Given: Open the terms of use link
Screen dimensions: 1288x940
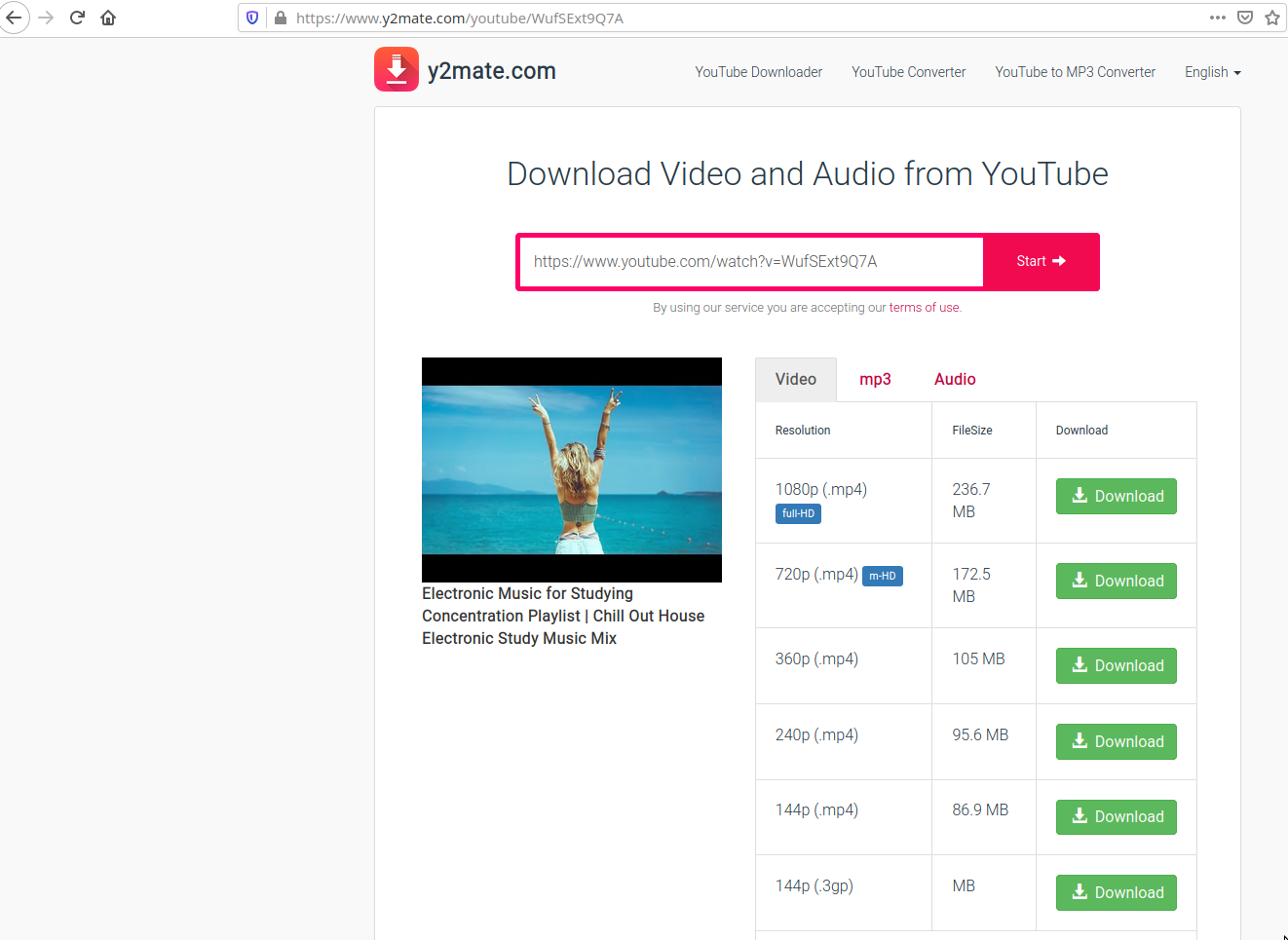Looking at the screenshot, I should 925,308.
